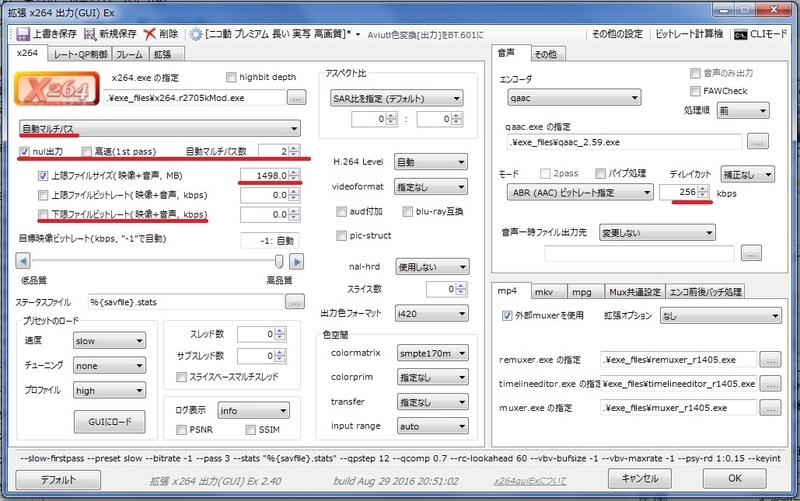Viewport: 800px width, 501px height.
Task: Open the nal-hrd dropdown
Action: click(432, 267)
